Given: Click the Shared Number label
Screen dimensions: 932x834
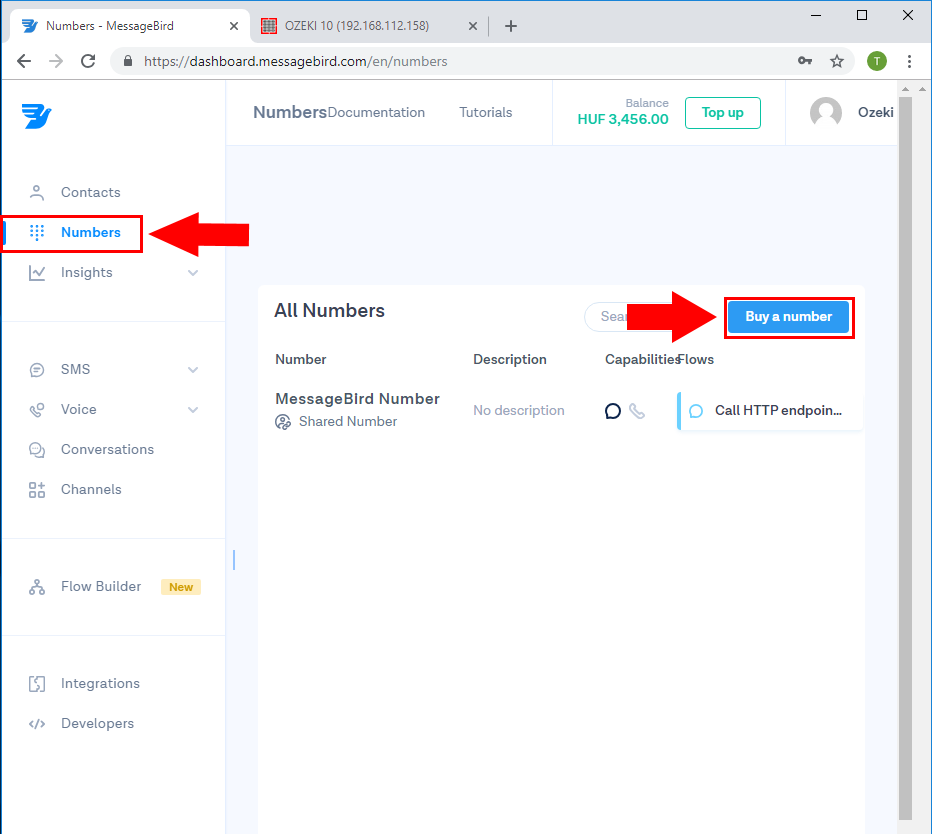Looking at the screenshot, I should [348, 422].
